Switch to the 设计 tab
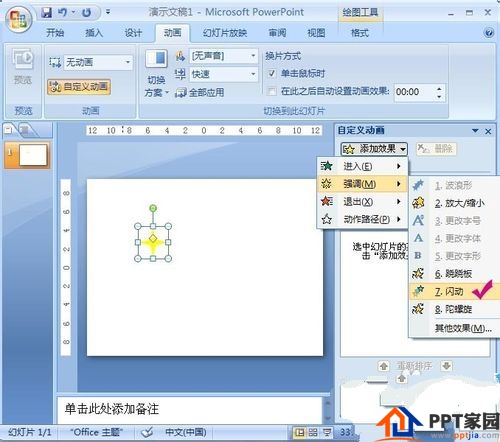Image resolution: width=500 pixels, height=442 pixels. pos(133,33)
